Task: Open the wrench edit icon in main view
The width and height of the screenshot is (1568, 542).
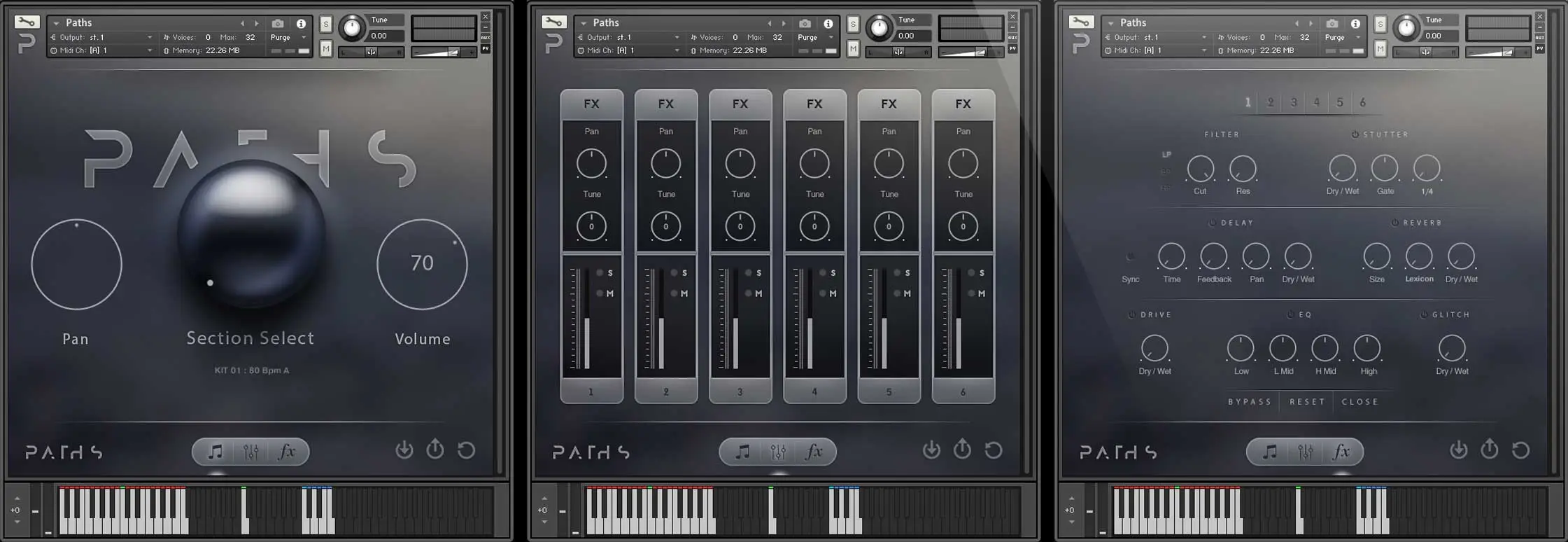Action: [26, 22]
